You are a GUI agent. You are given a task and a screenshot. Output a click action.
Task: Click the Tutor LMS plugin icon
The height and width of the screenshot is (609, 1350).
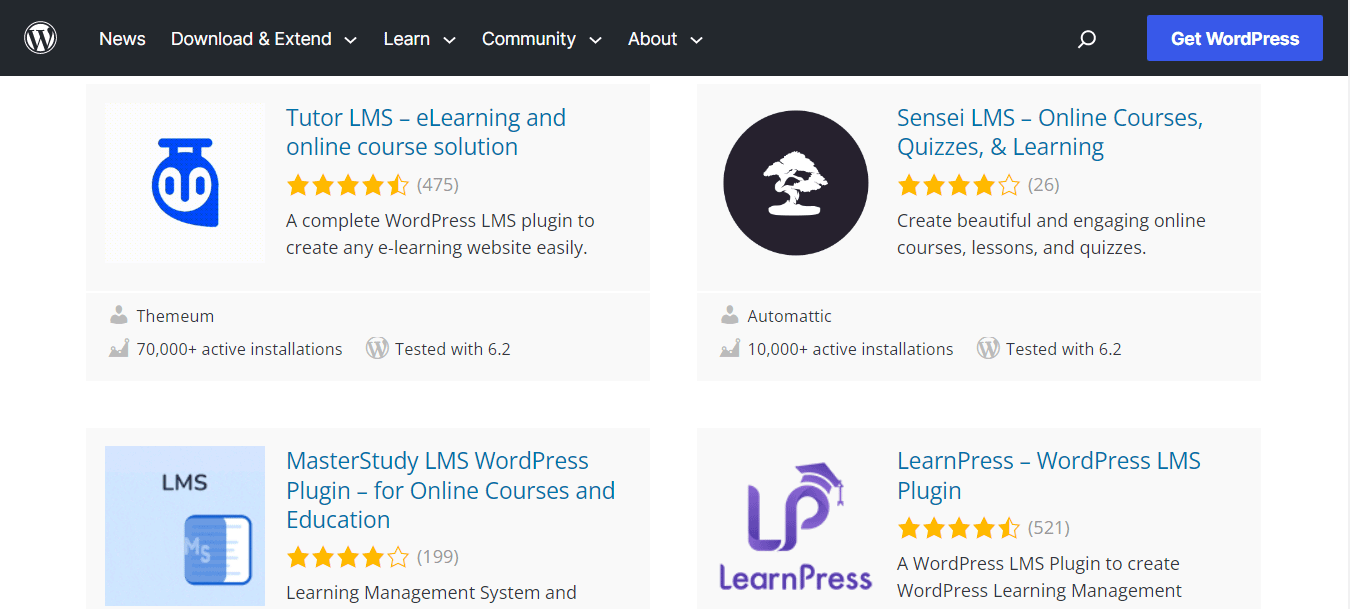tap(185, 183)
